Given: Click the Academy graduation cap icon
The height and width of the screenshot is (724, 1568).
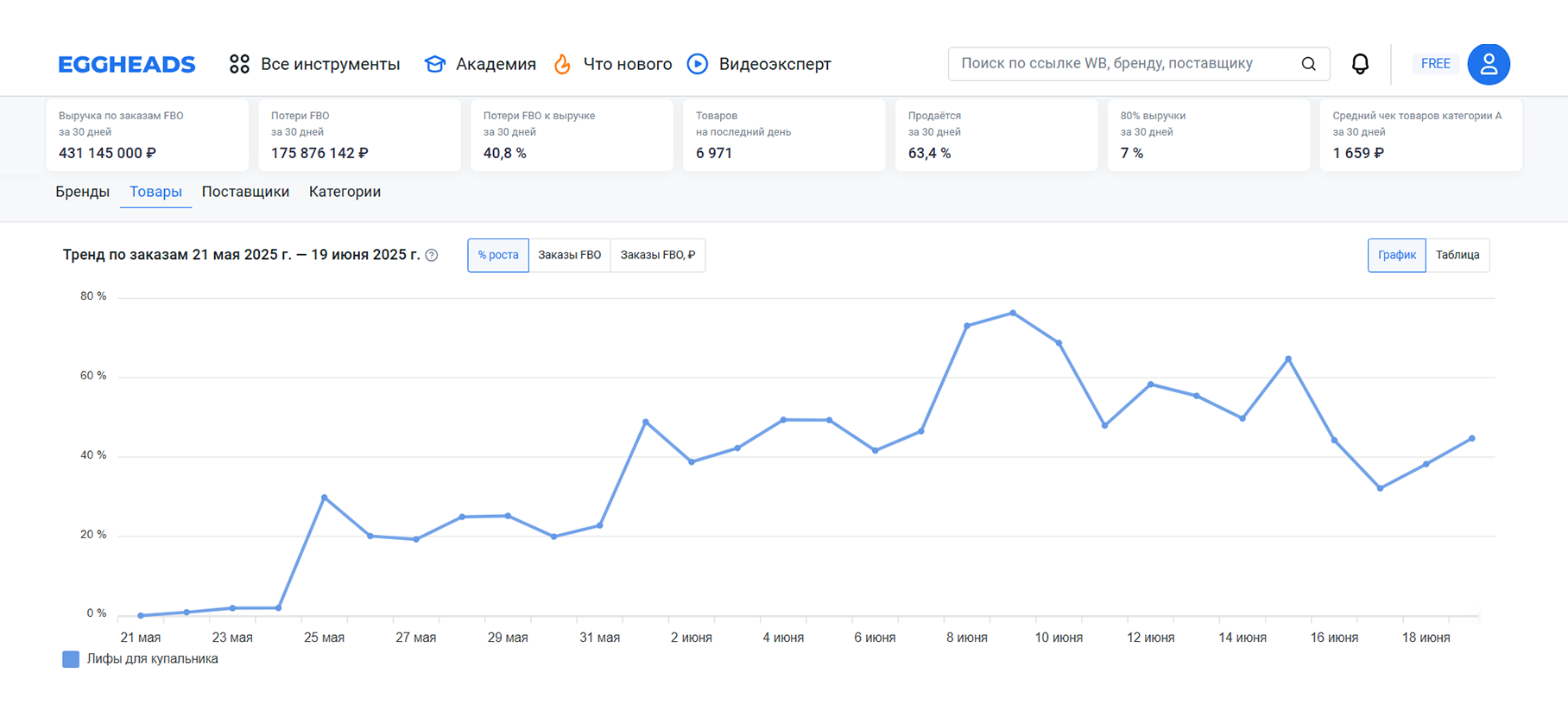Looking at the screenshot, I should (435, 64).
